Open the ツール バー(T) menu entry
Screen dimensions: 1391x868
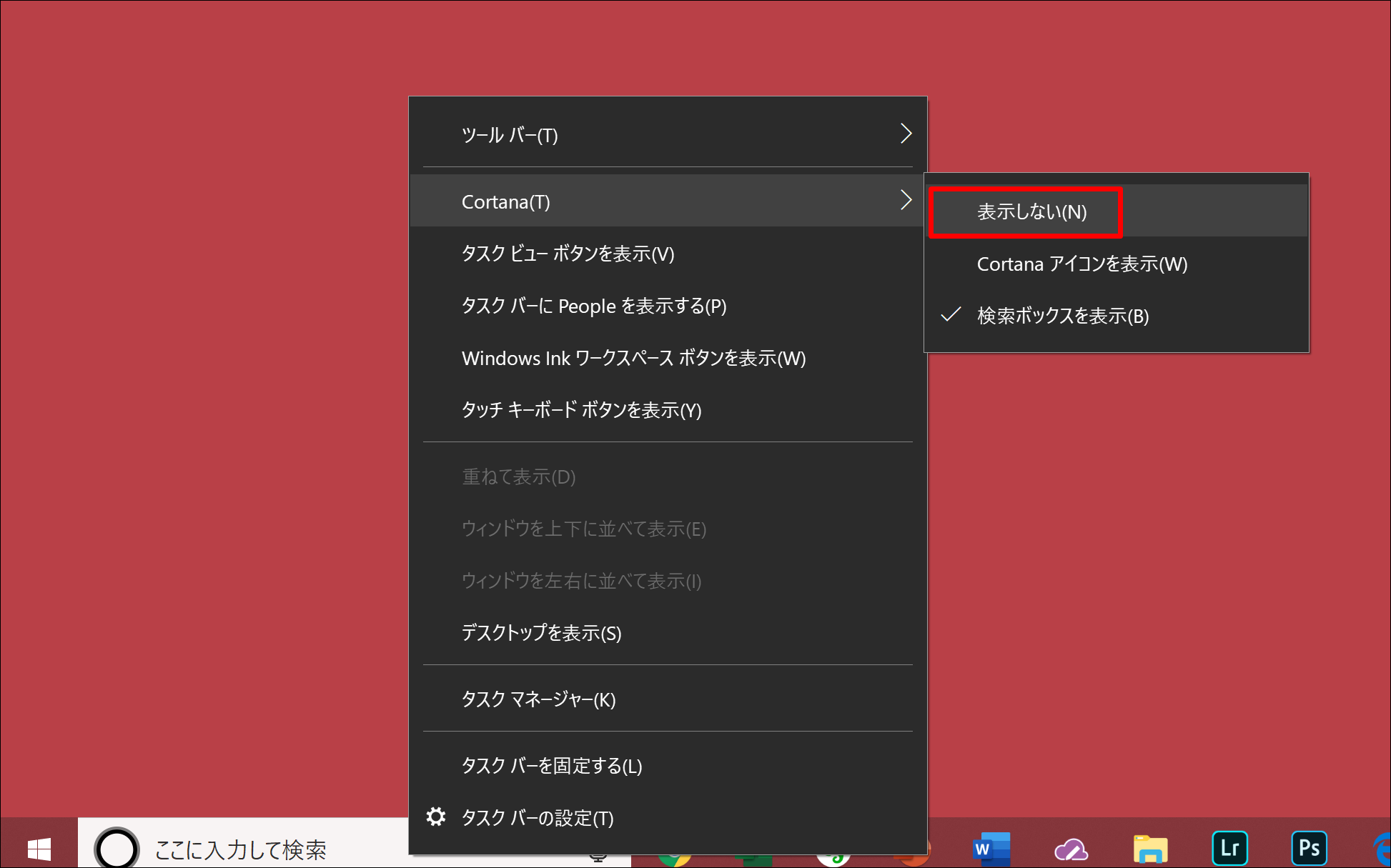[x=668, y=135]
